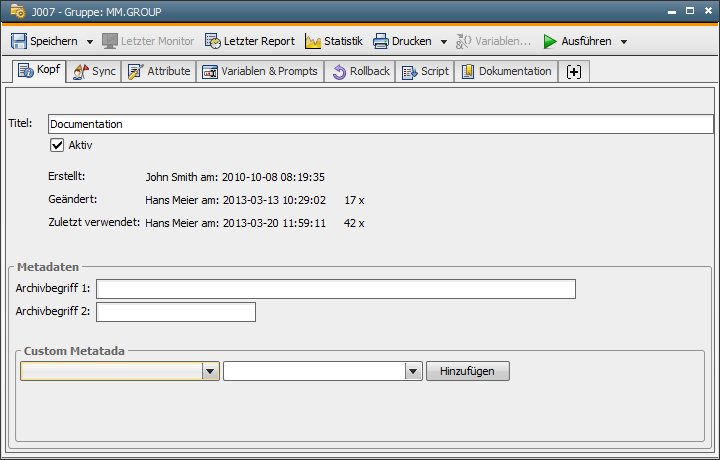Open the second Custom Metatada combo box
720x460 pixels.
click(323, 371)
